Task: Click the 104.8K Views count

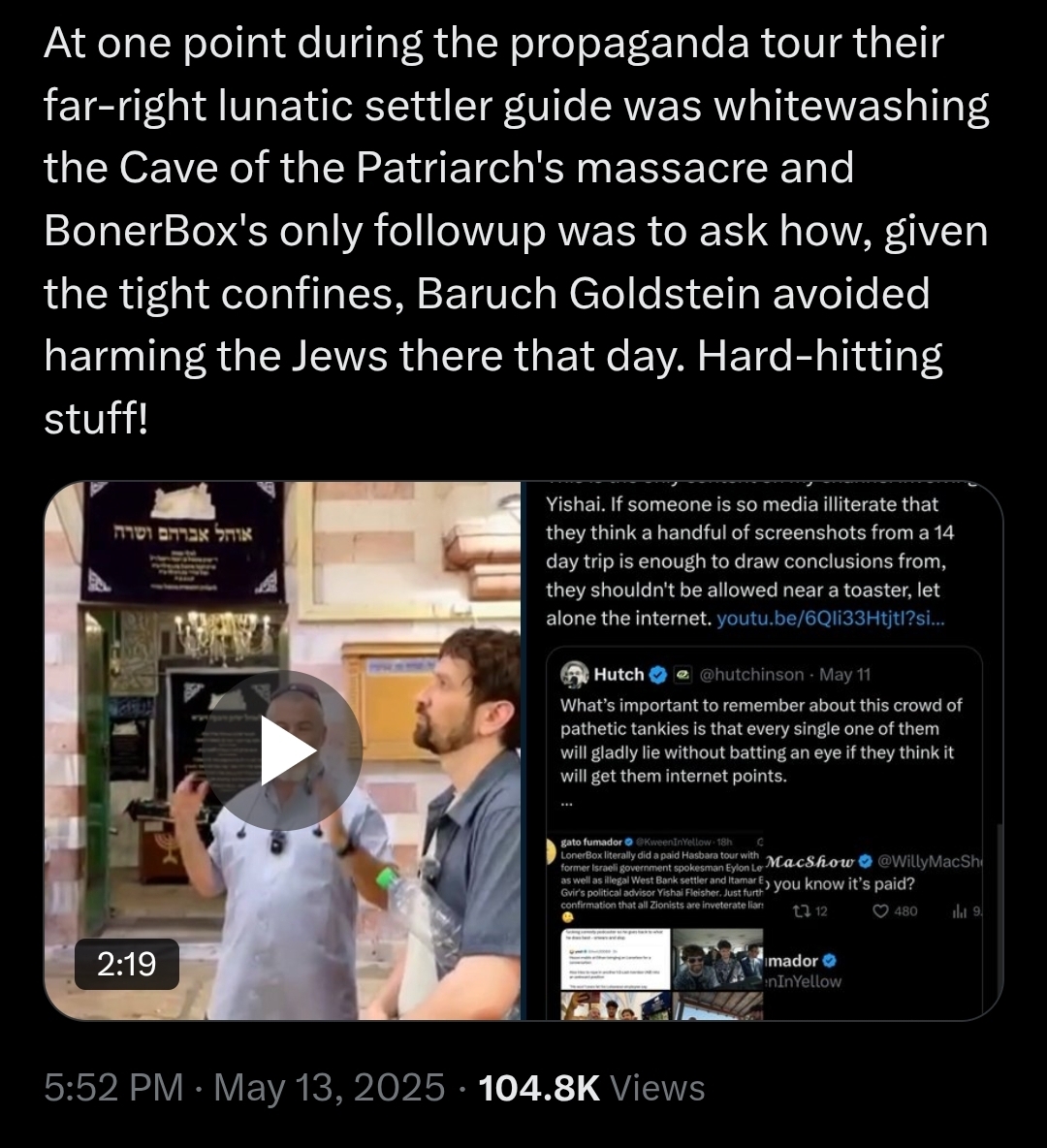Action: click(590, 1087)
